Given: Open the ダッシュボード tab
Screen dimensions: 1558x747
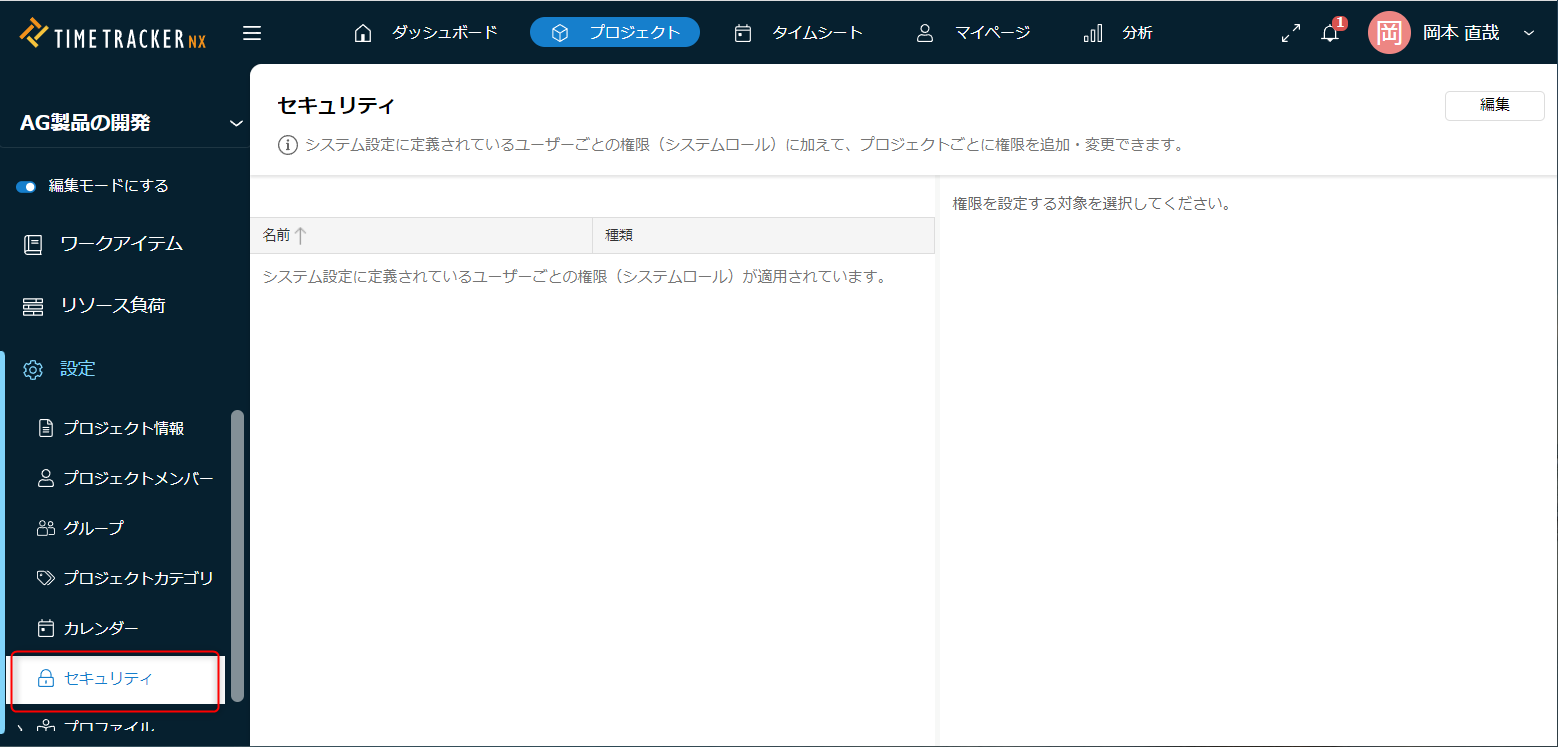Looking at the screenshot, I should pos(426,33).
